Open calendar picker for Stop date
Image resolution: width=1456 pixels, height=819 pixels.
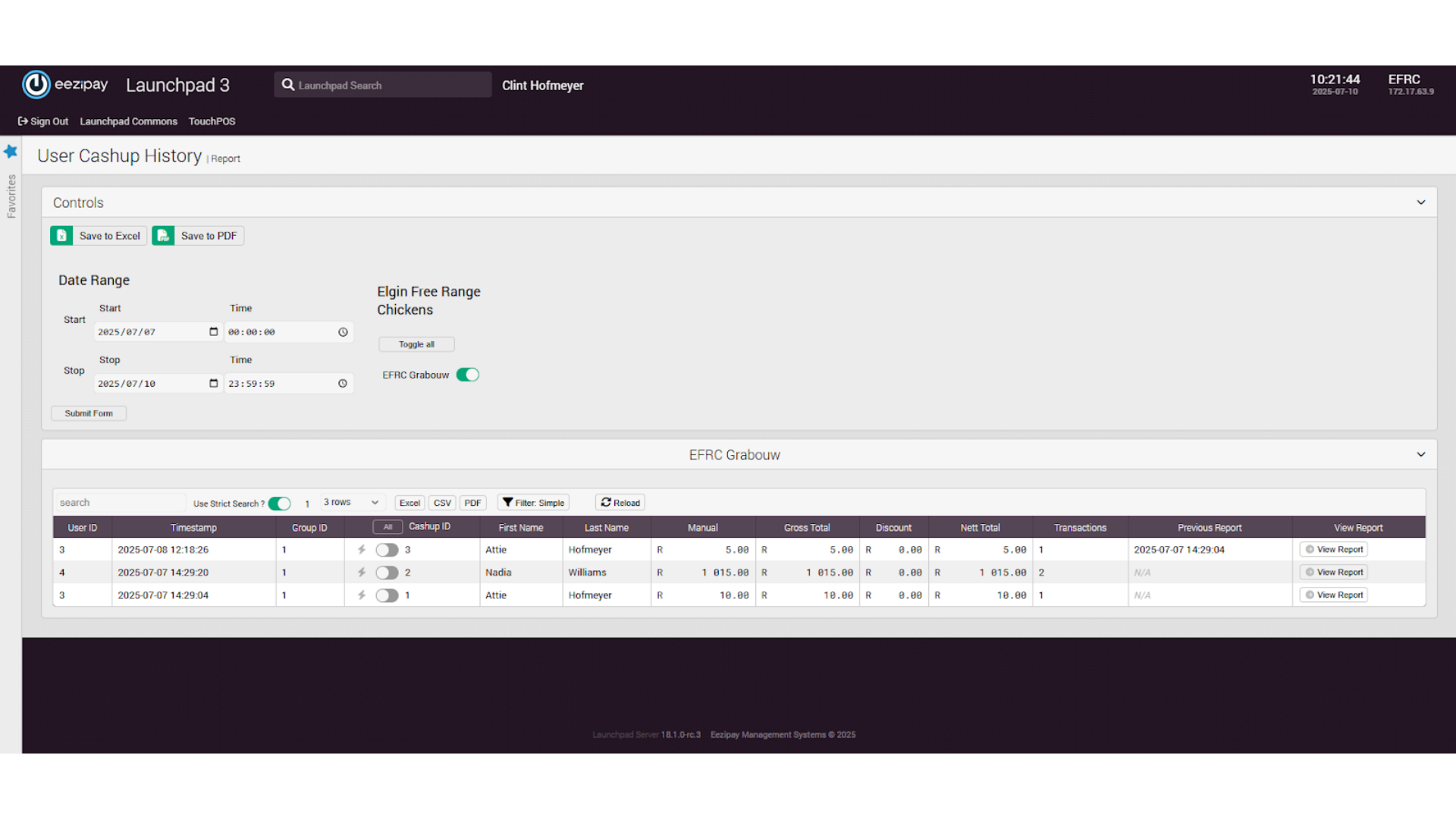(213, 383)
